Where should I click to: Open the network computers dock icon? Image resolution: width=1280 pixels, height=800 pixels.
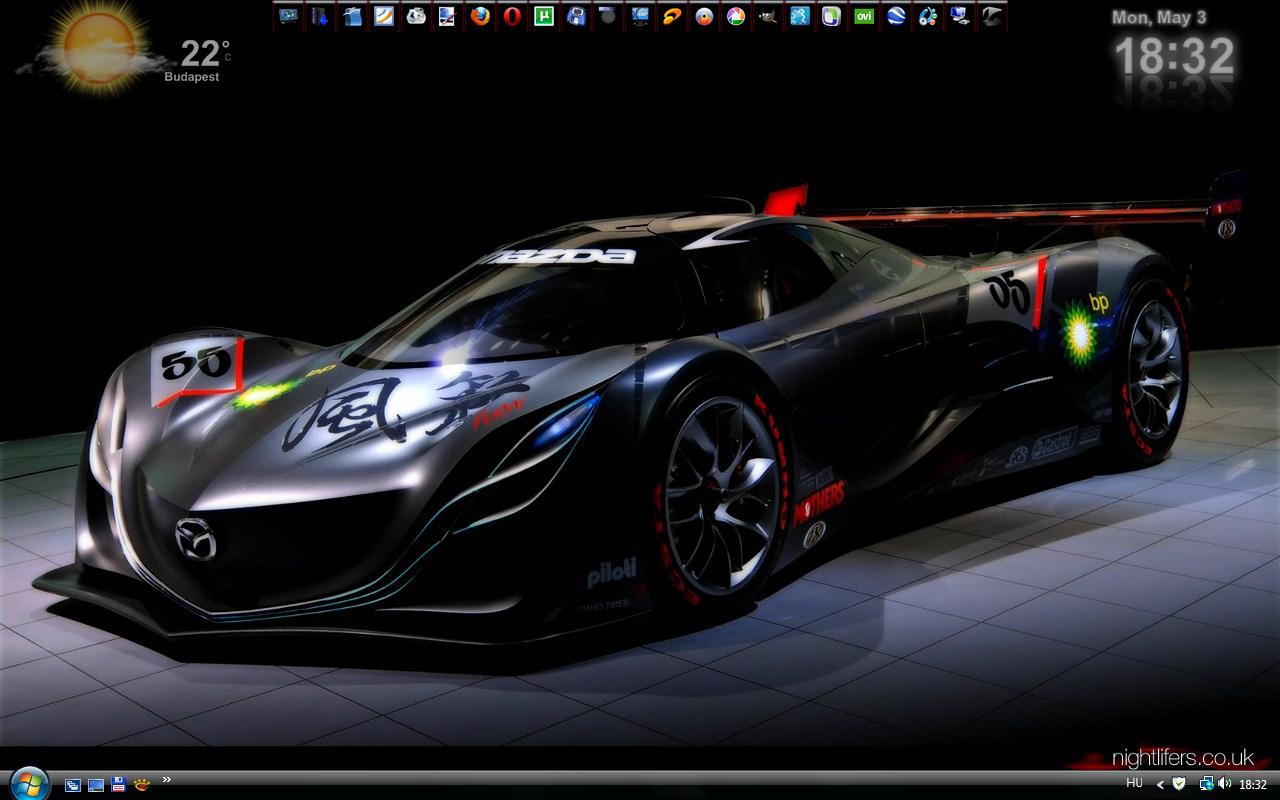tap(960, 16)
